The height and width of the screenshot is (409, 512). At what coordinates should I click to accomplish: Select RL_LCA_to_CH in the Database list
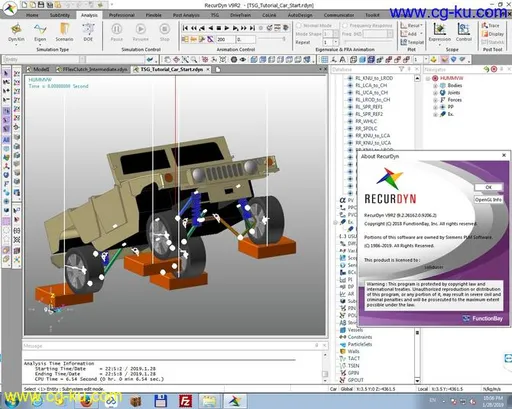point(371,85)
